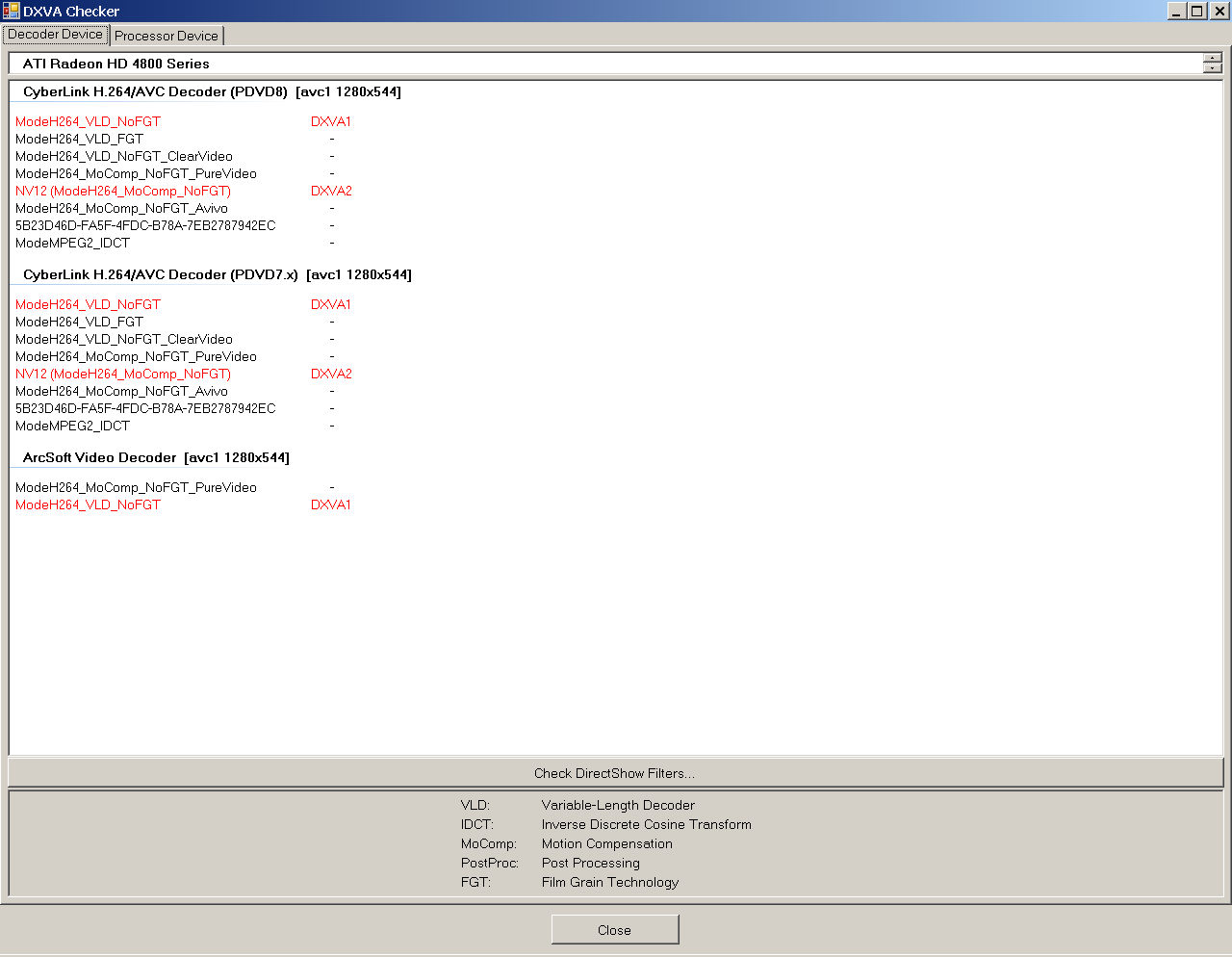Select NV12 (ModeH264_MoComp_NoFGT) under the PDVD7.x decoder
The width and height of the screenshot is (1232, 957).
coord(123,374)
